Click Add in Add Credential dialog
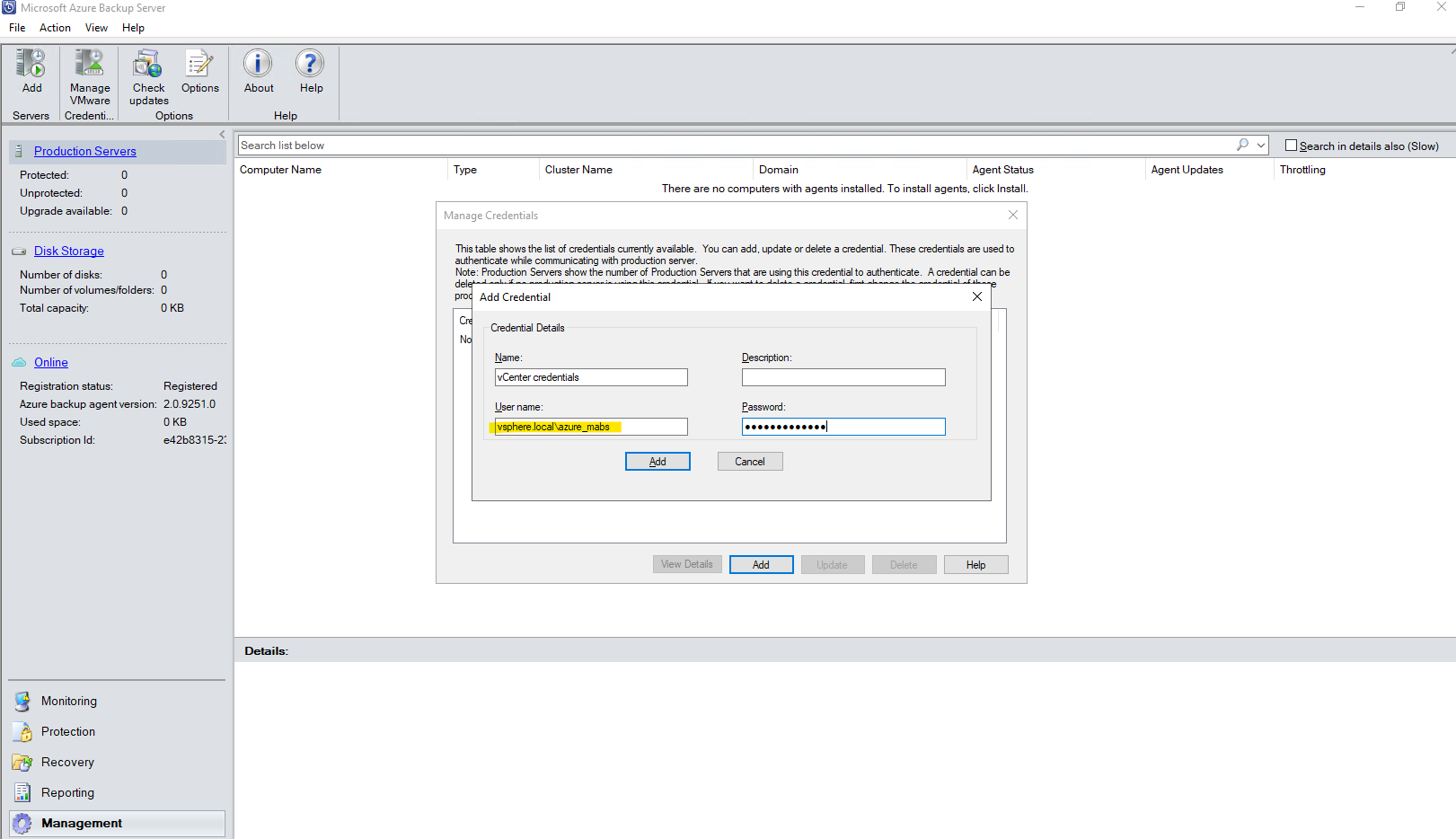Image resolution: width=1456 pixels, height=839 pixels. (657, 462)
